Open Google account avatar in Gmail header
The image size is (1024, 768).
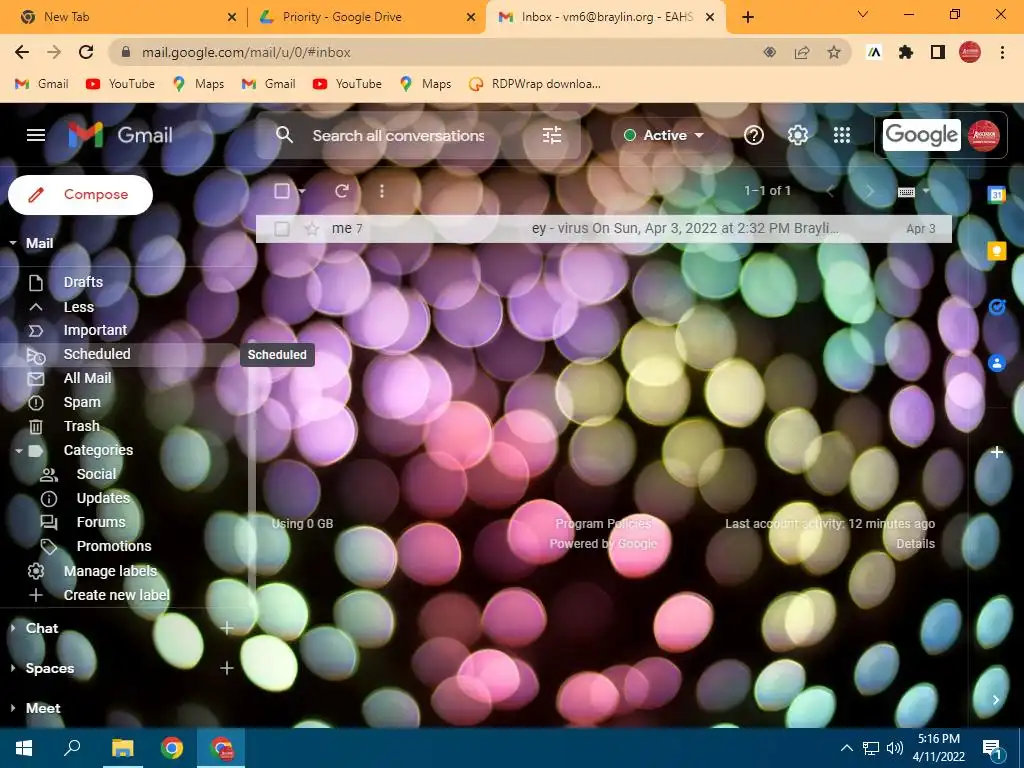tap(984, 135)
